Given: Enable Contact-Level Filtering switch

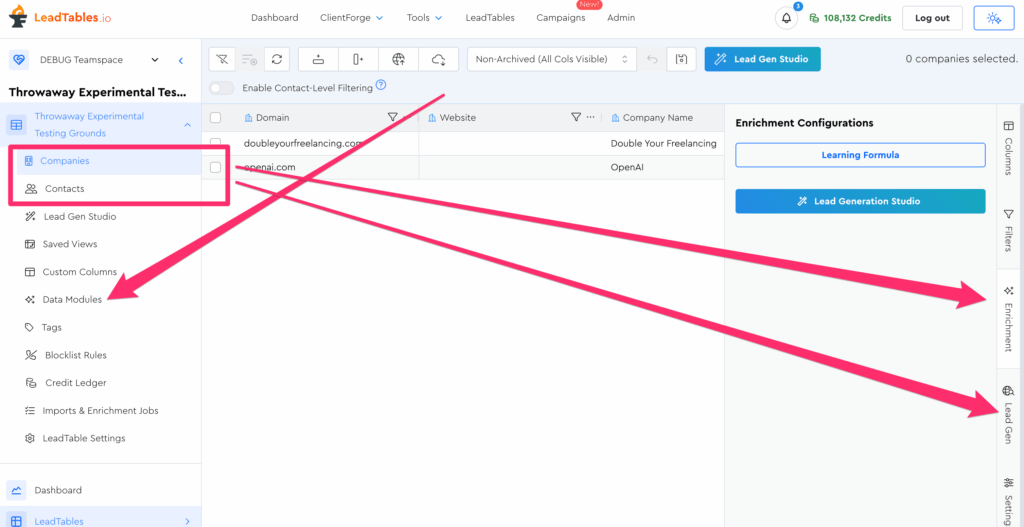Looking at the screenshot, I should click(x=222, y=88).
